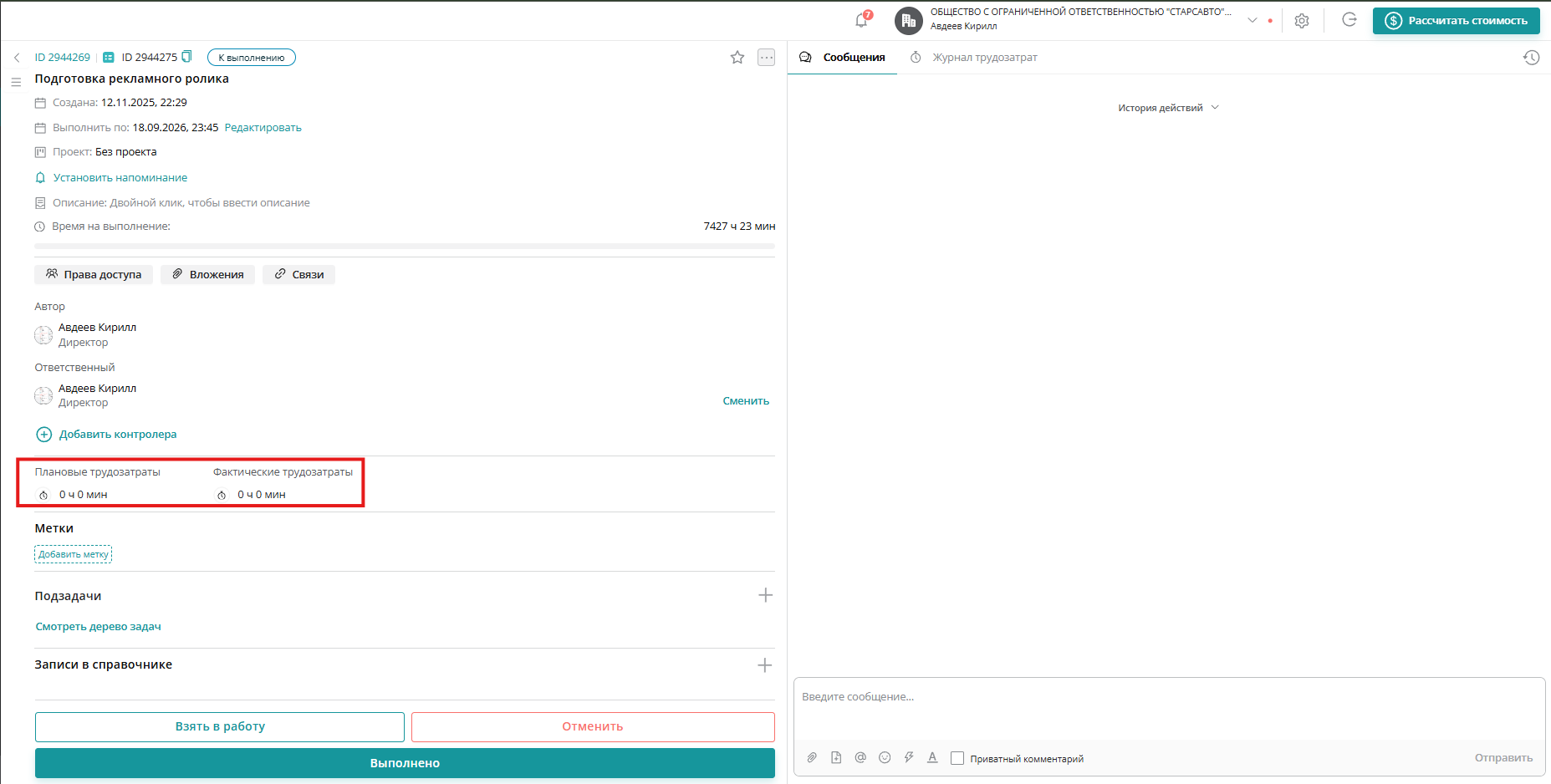Click the Отправить message button
1551x784 pixels.
pos(1503,758)
